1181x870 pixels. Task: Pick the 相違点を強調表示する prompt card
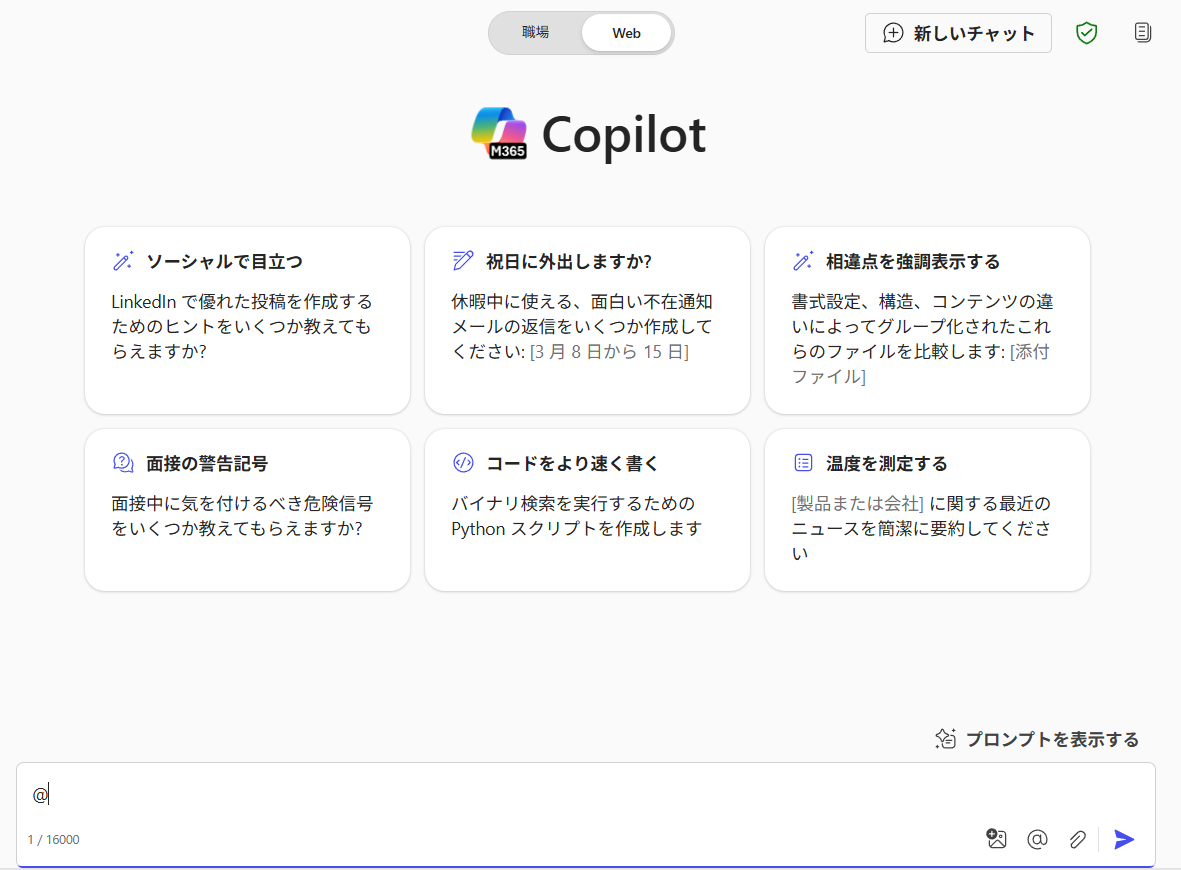(x=927, y=320)
